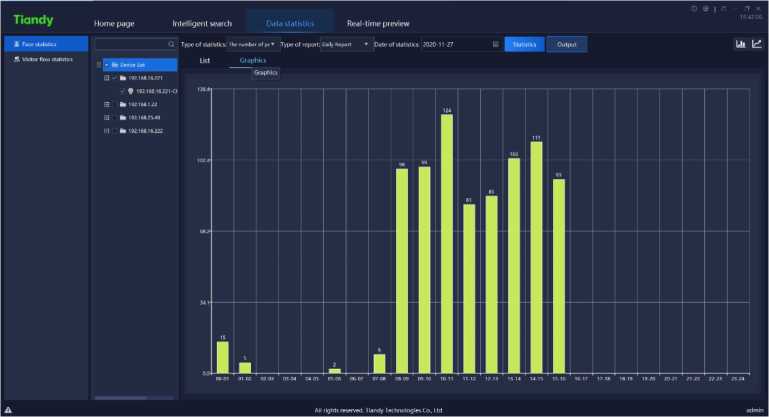The height and width of the screenshot is (417, 769).
Task: Click the warning alarm icon in status bar
Action: [8, 410]
